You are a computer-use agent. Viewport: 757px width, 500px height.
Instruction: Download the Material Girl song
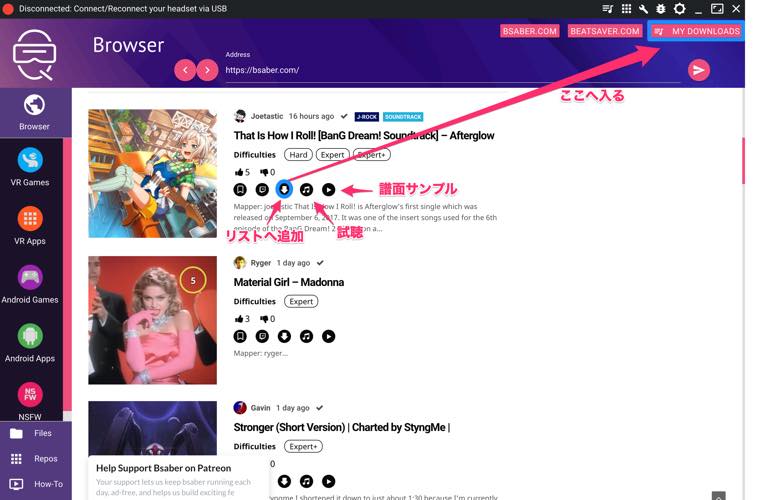pos(284,336)
